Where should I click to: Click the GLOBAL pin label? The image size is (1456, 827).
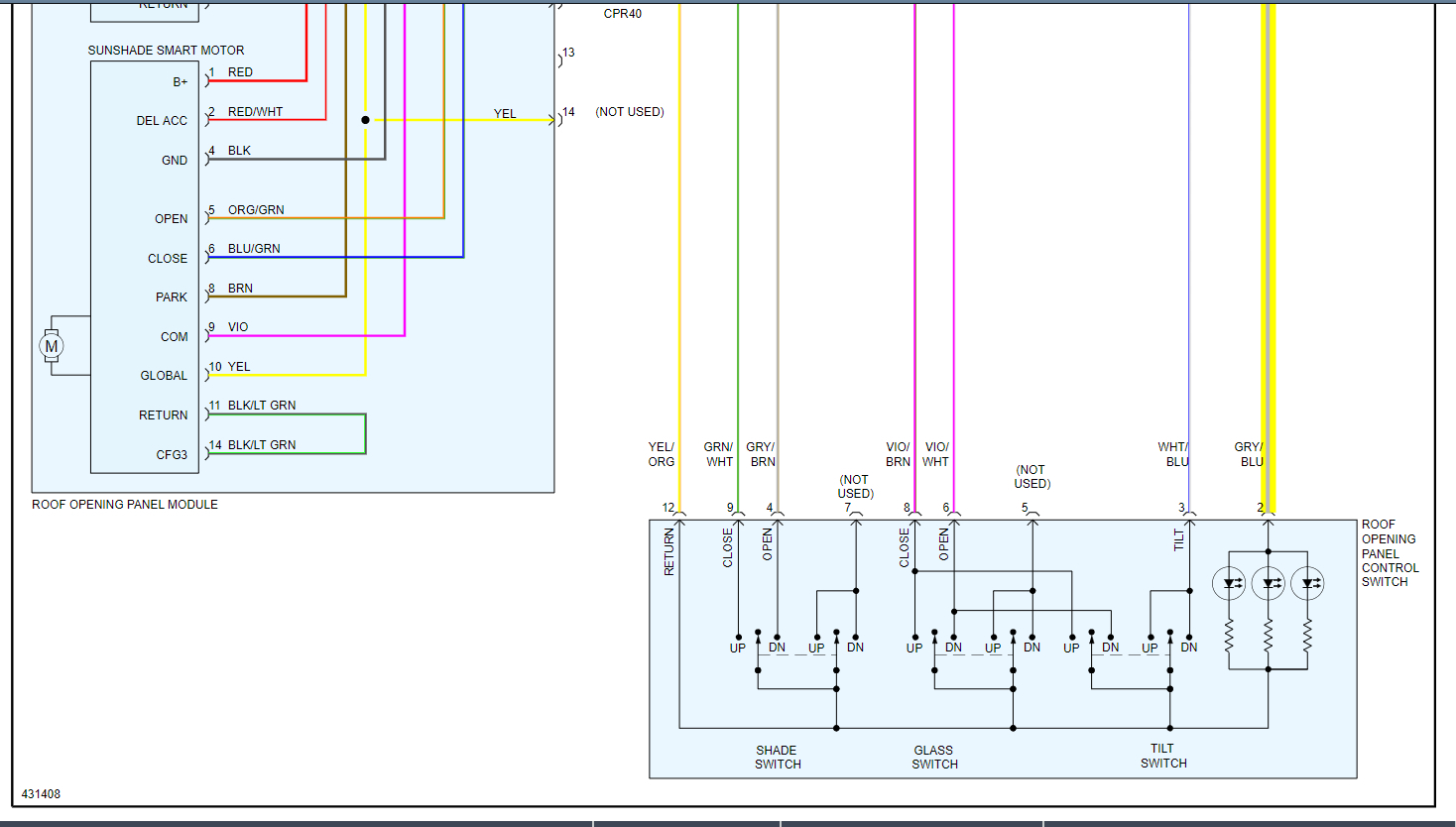[x=164, y=376]
